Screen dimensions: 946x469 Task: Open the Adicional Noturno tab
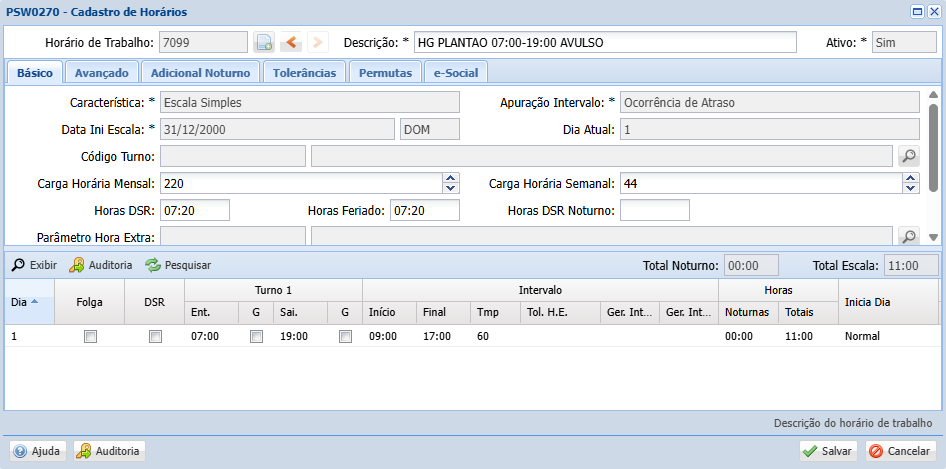(200, 73)
